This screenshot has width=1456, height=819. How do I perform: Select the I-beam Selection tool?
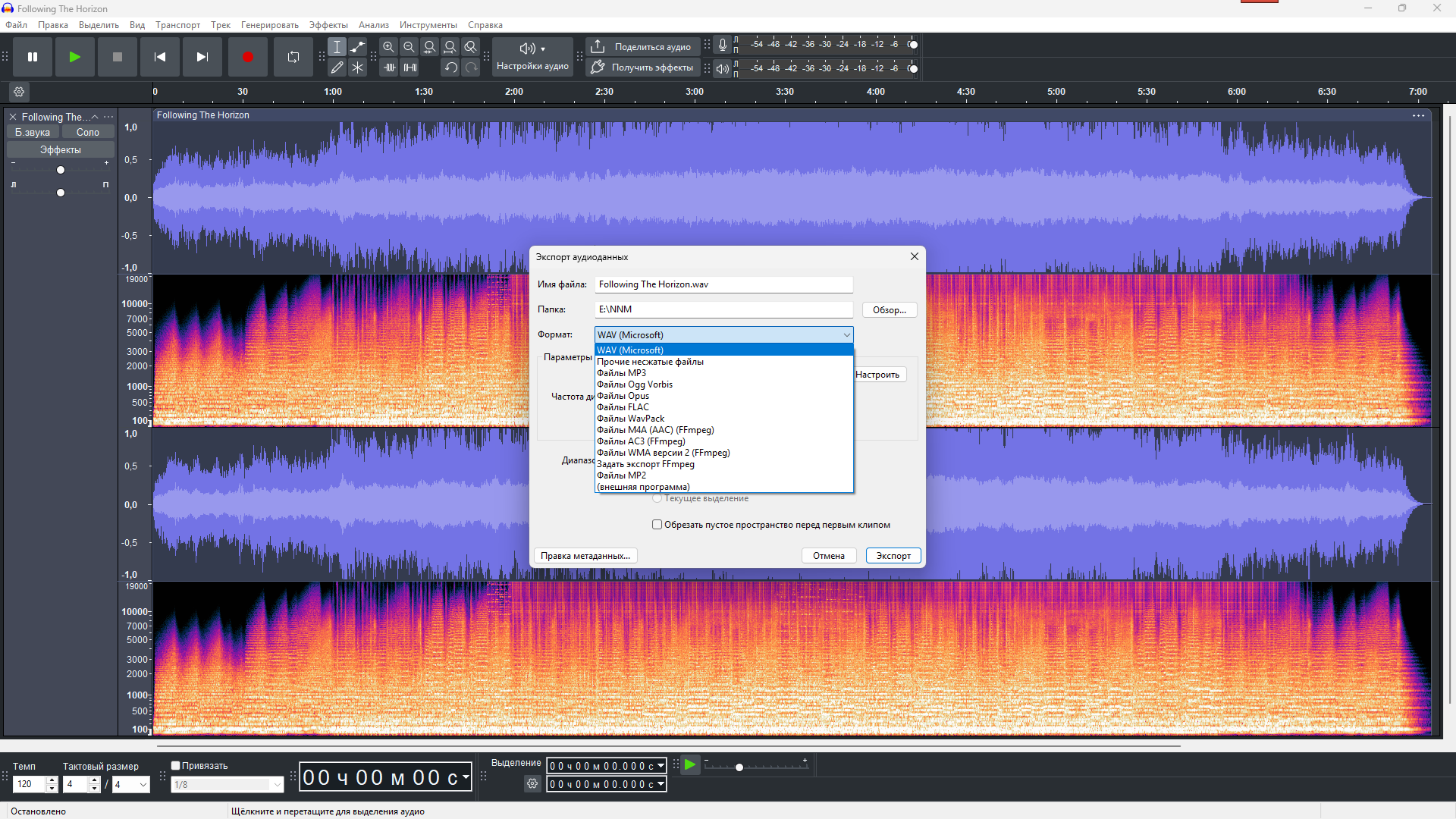pos(337,47)
